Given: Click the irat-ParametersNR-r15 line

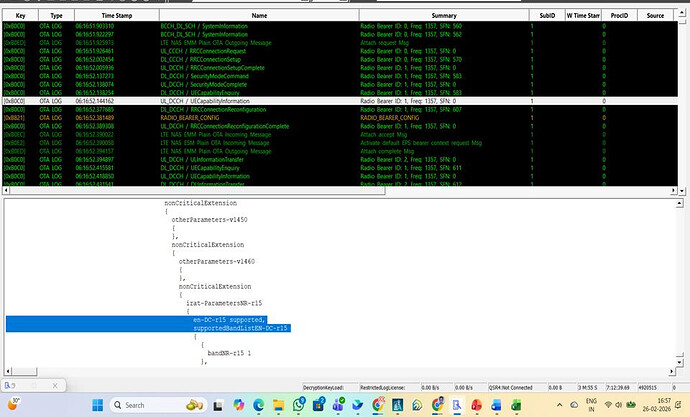Looking at the screenshot, I should [224, 303].
